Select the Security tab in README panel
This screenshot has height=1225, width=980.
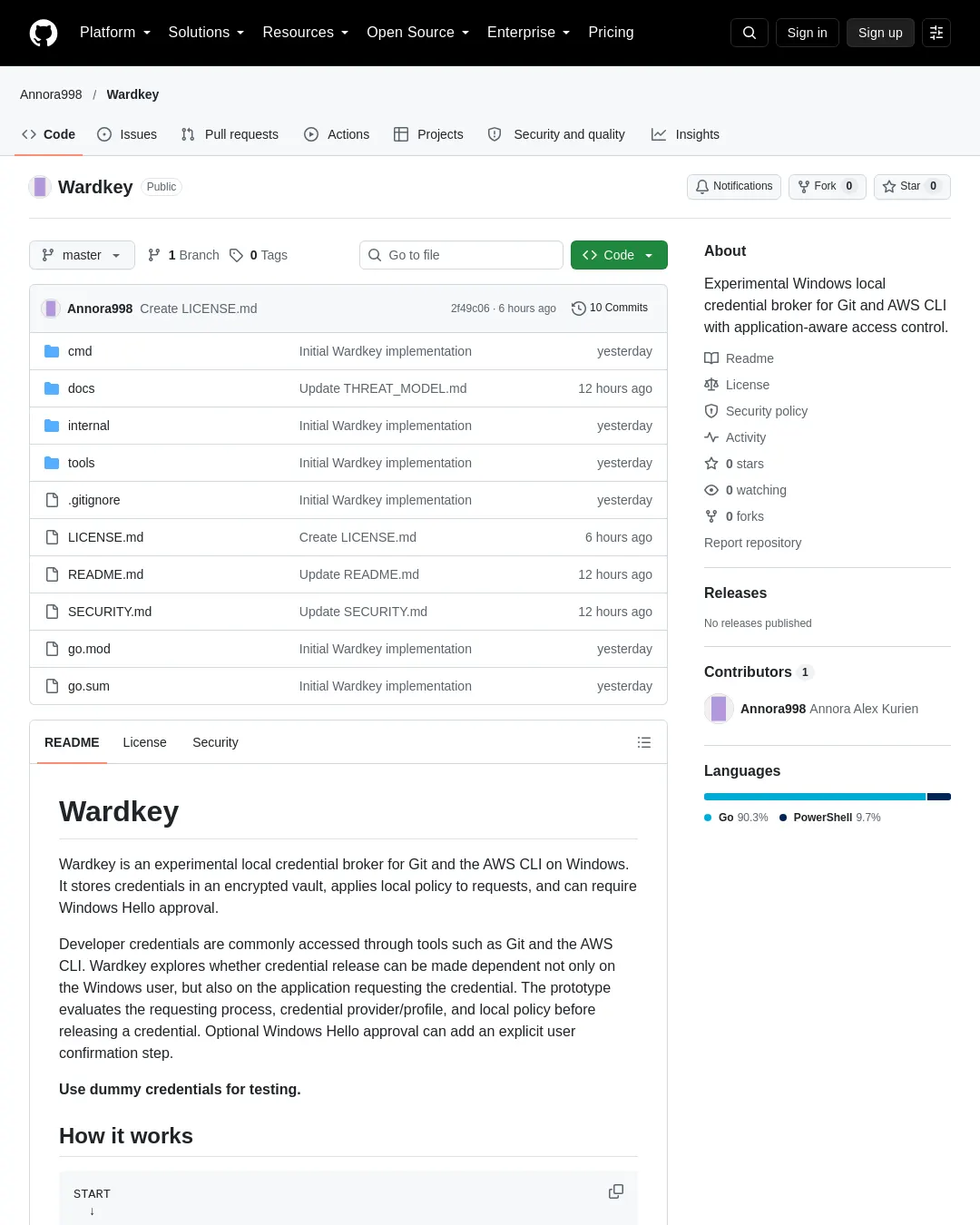[215, 742]
